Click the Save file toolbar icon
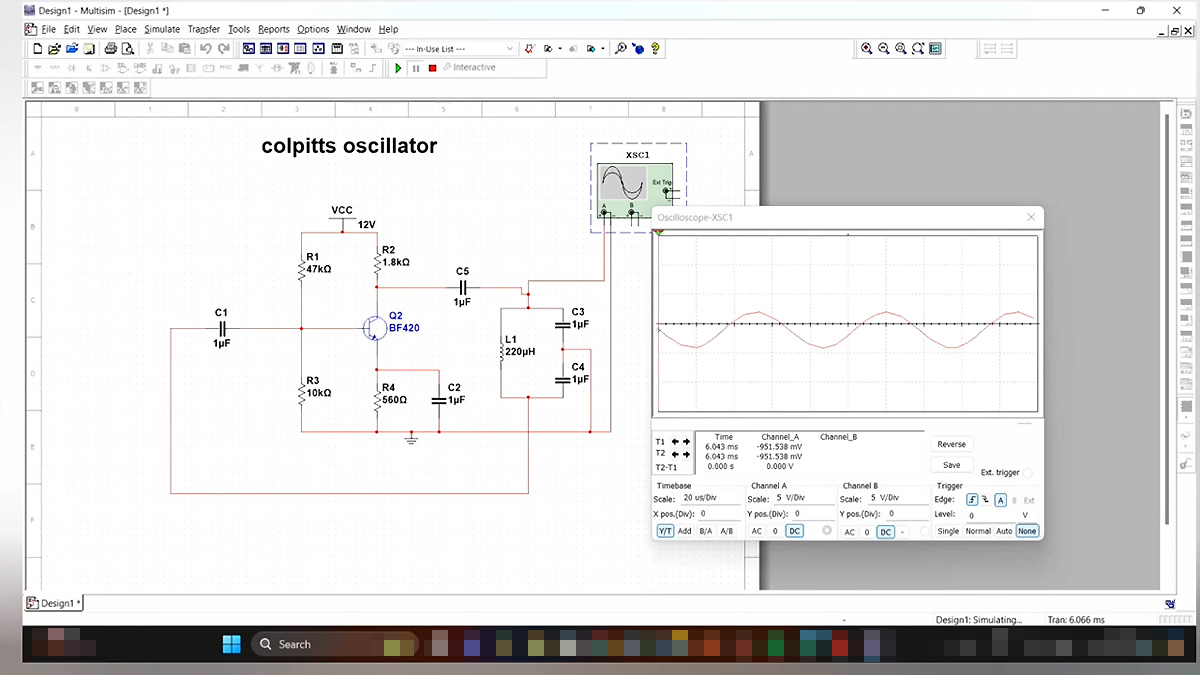 (89, 48)
